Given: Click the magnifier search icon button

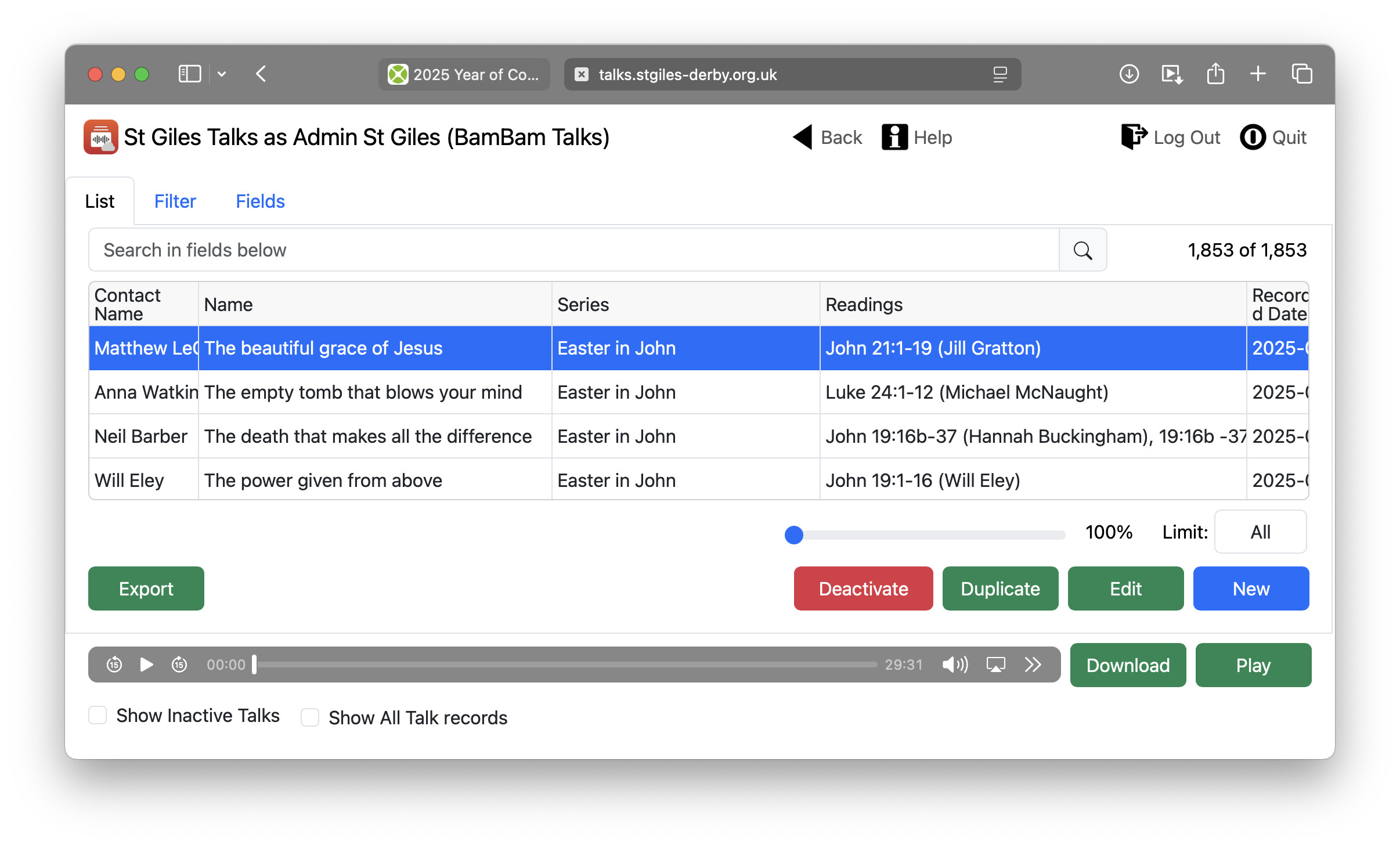Looking at the screenshot, I should [x=1083, y=250].
